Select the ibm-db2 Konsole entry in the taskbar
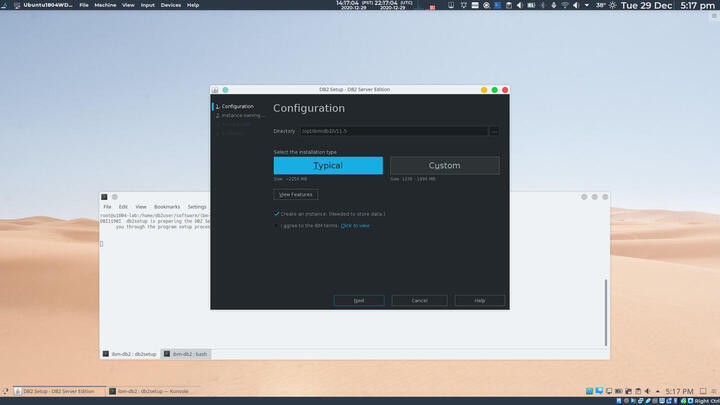Screen dimensions: 720x405 click(152, 391)
